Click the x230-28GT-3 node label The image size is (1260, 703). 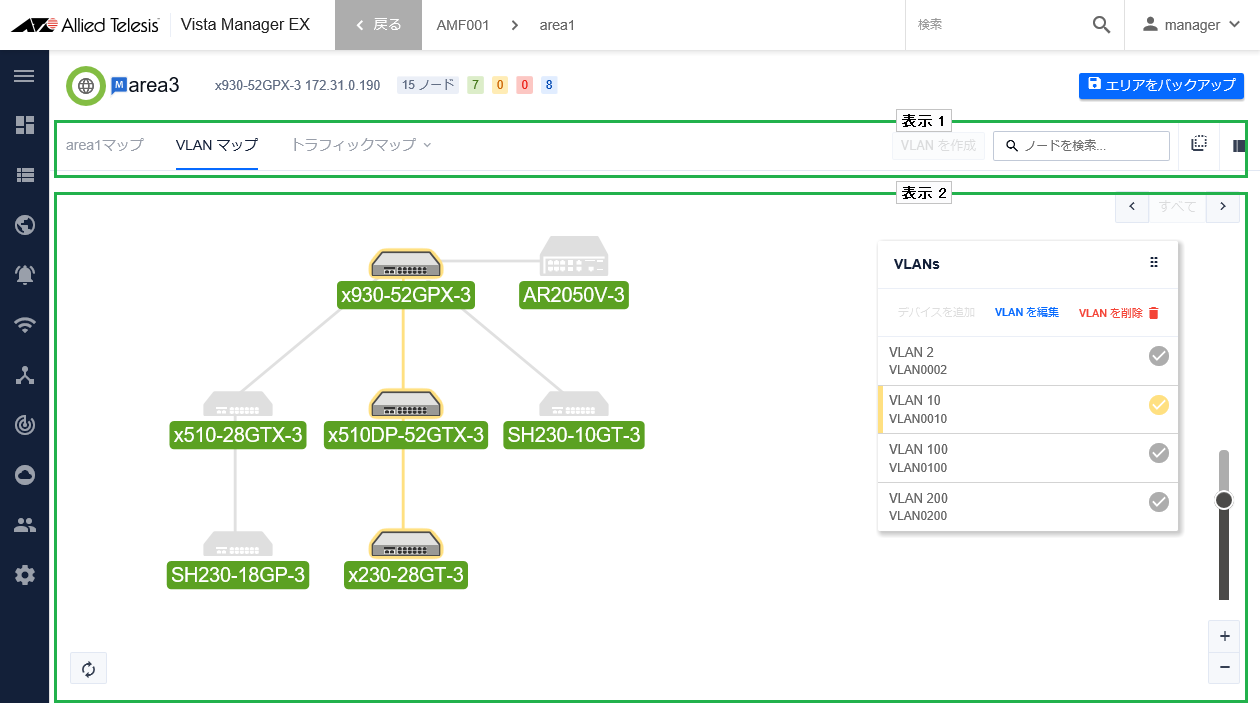[406, 575]
